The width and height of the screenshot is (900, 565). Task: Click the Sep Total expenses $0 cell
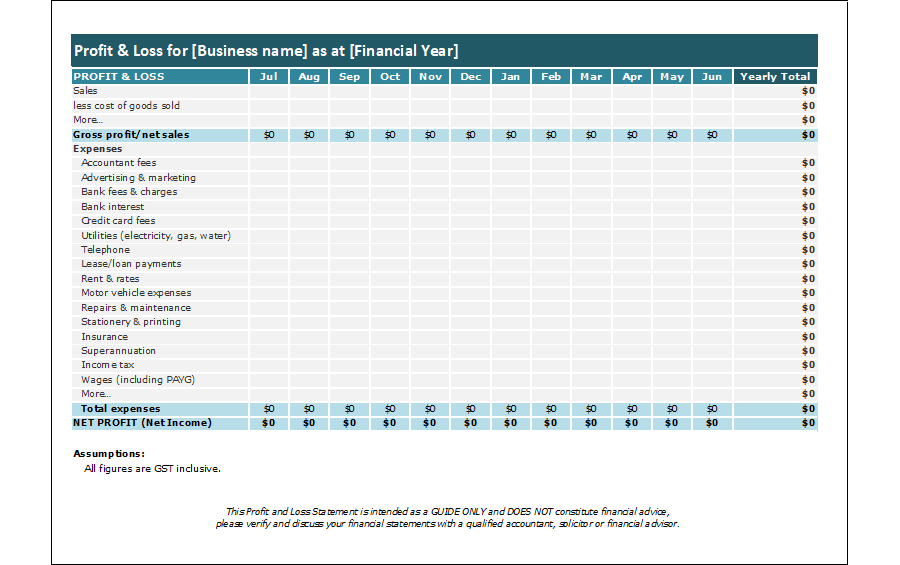tap(349, 409)
